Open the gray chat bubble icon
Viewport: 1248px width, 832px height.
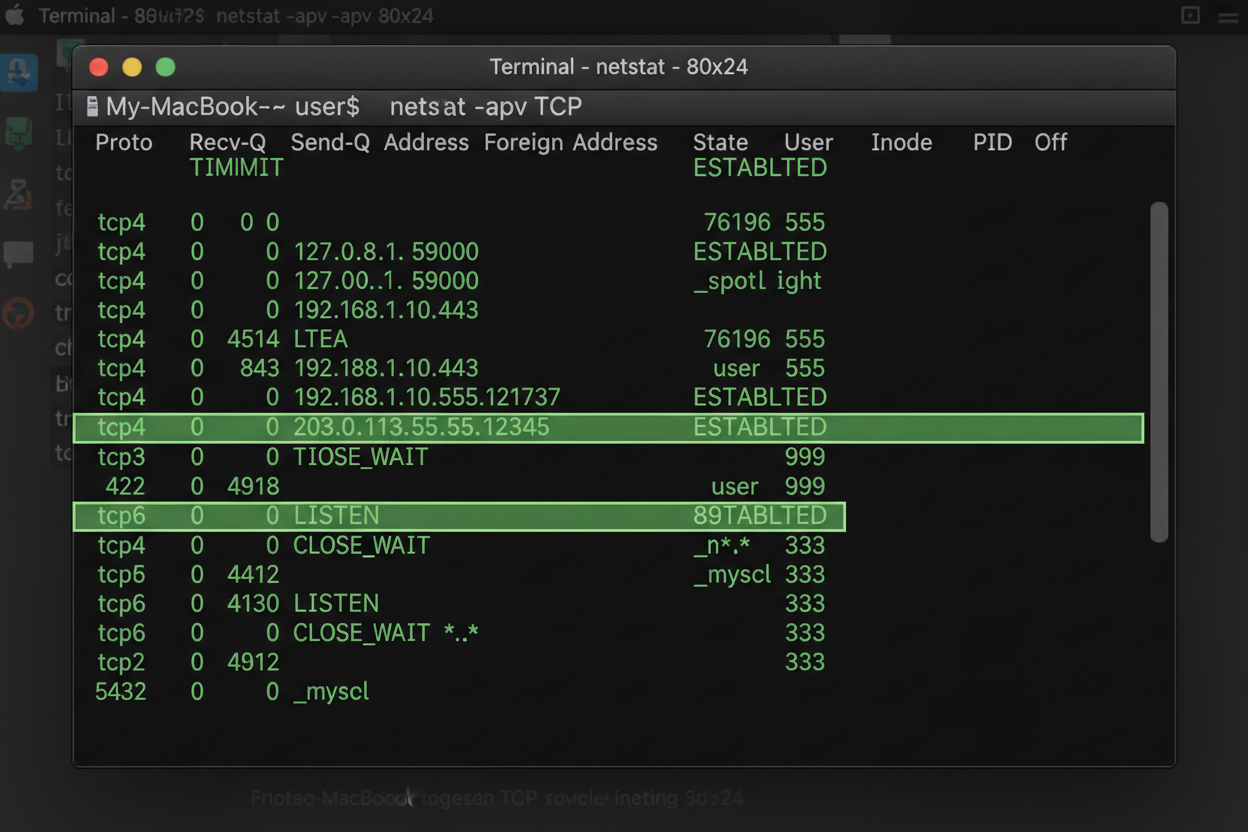coord(19,254)
